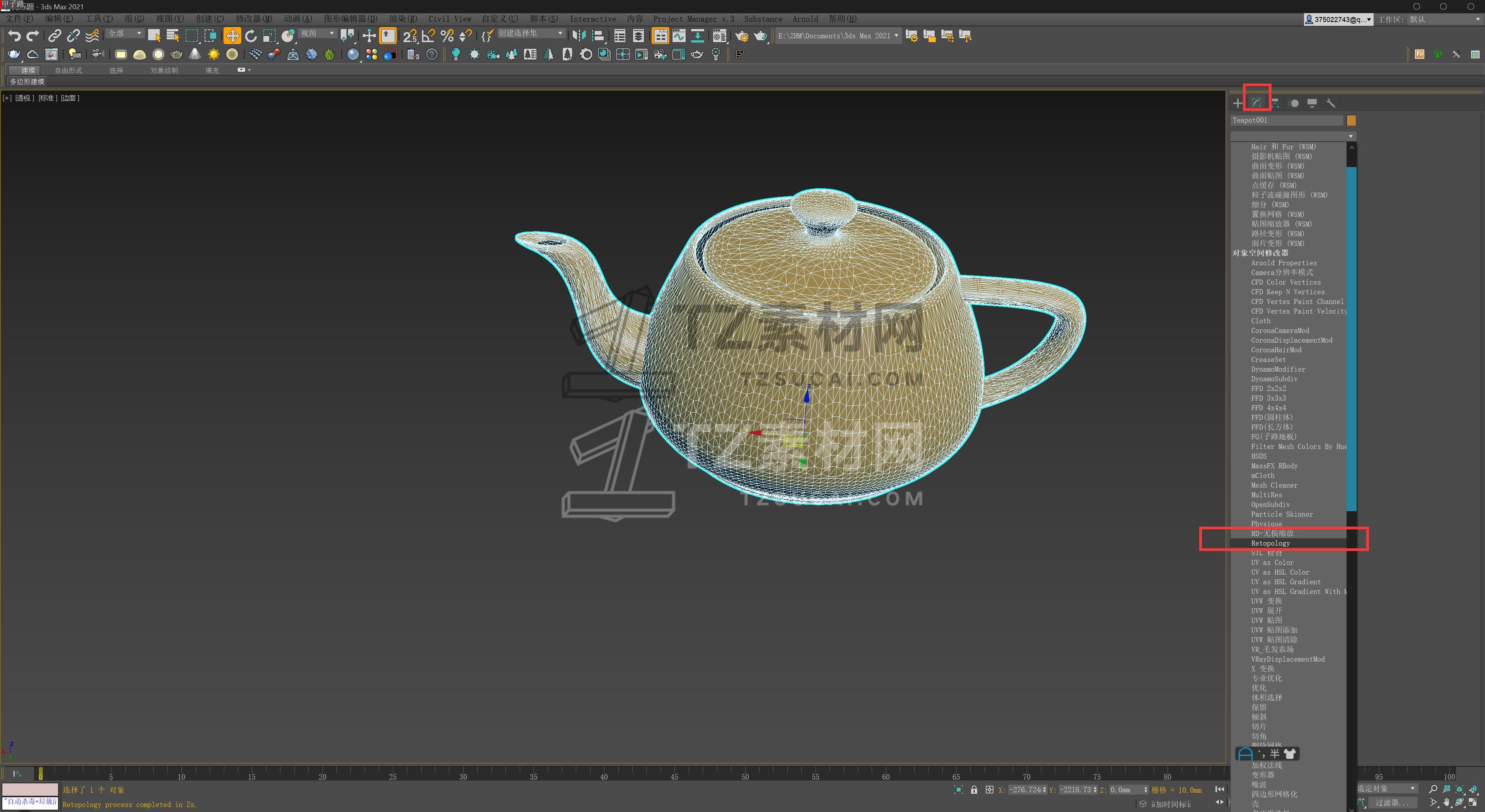Click the teapot render setup icon

(x=741, y=36)
